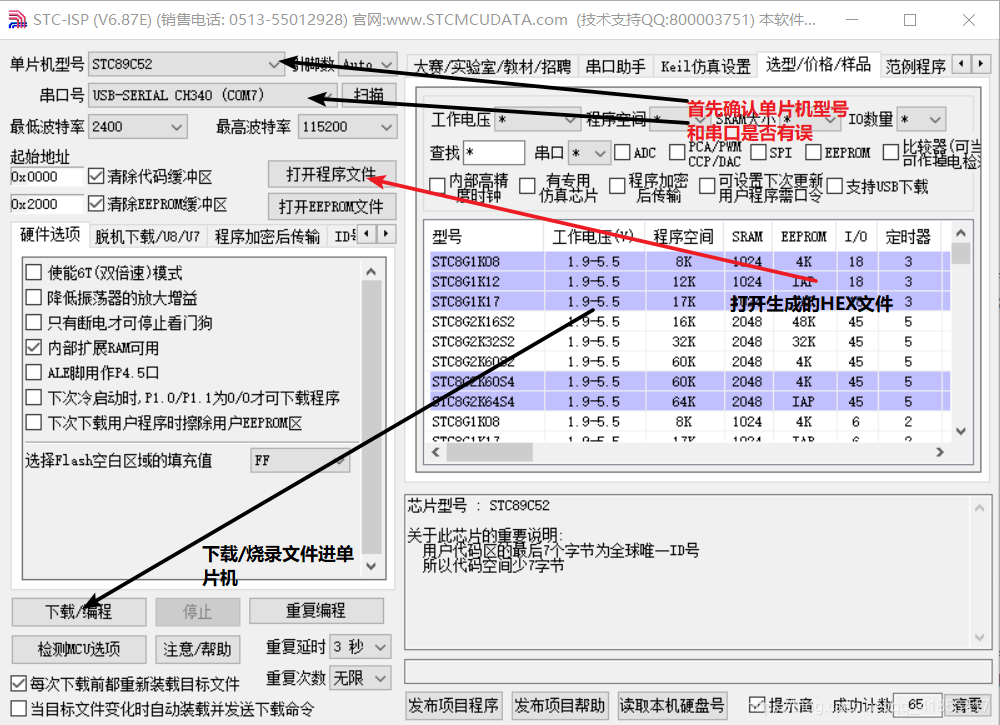The image size is (1000, 725).
Task: Click hardware options list scroll down arrow
Action: [x=371, y=566]
